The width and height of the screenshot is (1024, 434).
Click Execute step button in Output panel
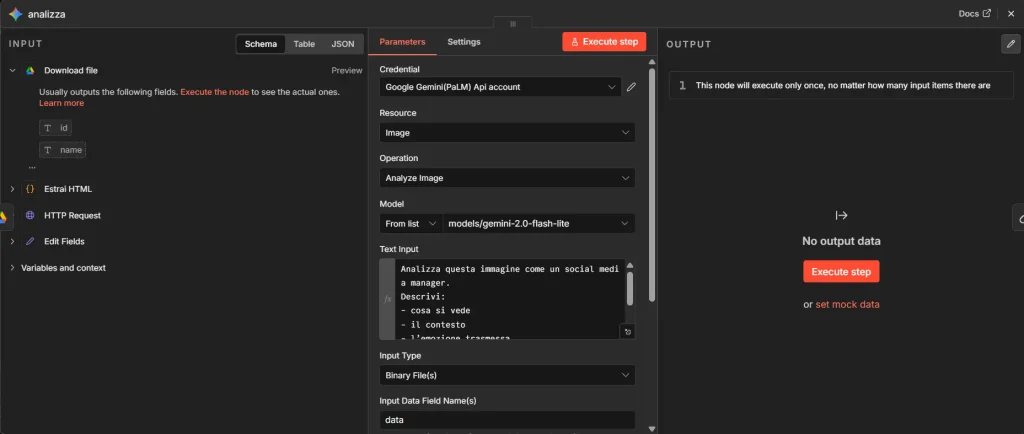coord(841,271)
